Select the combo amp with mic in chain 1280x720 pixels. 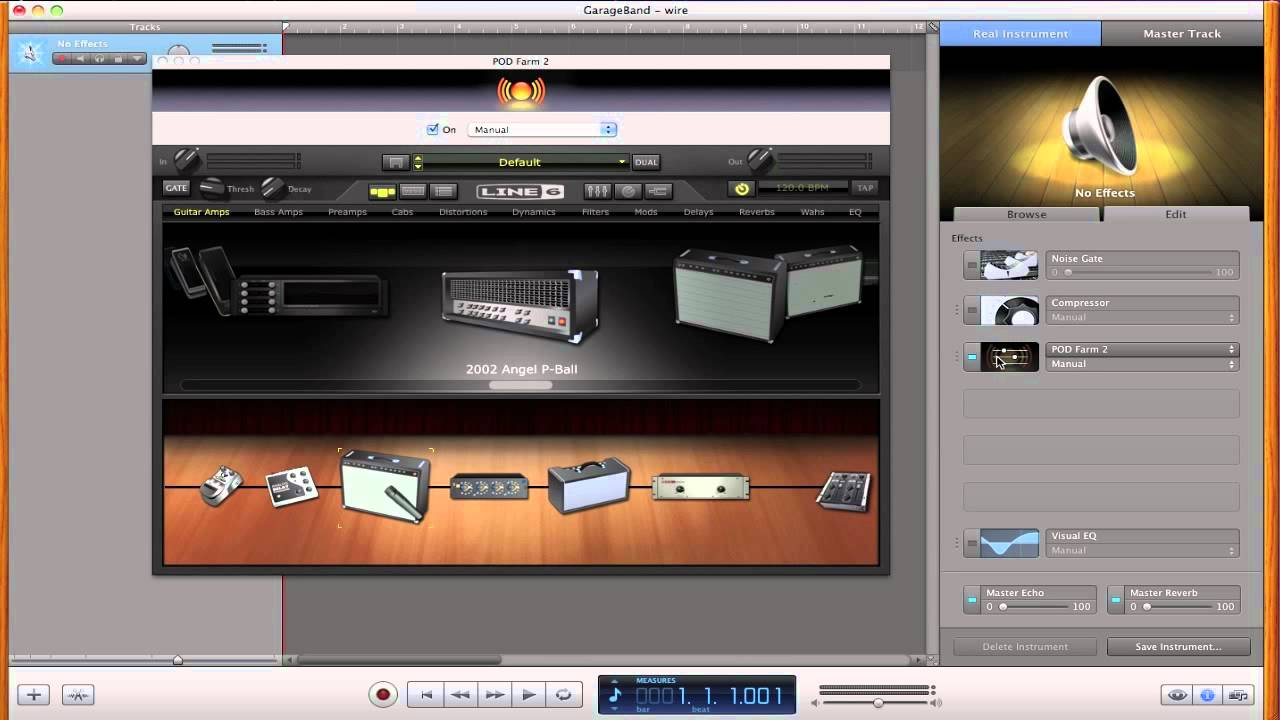[385, 486]
